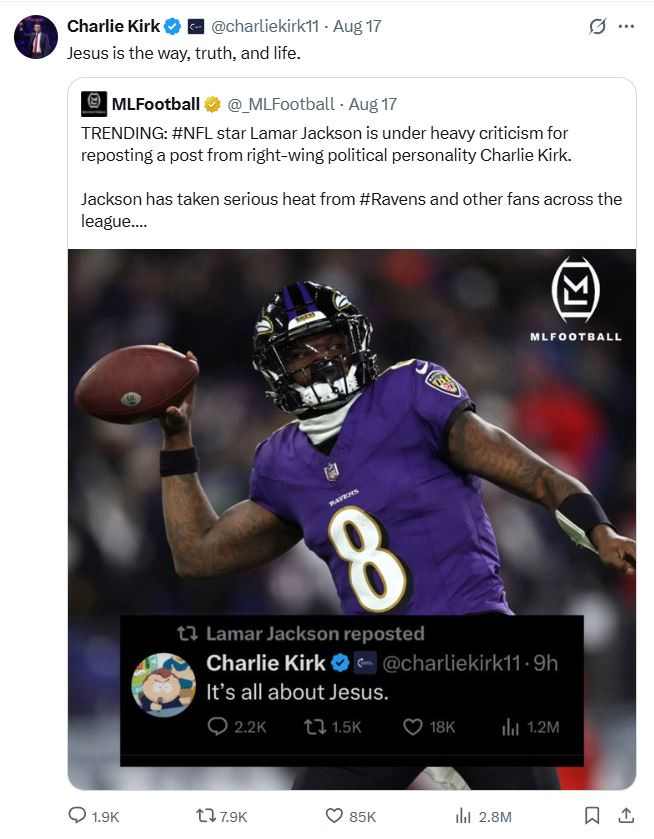Visit the @charliekirk11 handle link

pos(265,26)
